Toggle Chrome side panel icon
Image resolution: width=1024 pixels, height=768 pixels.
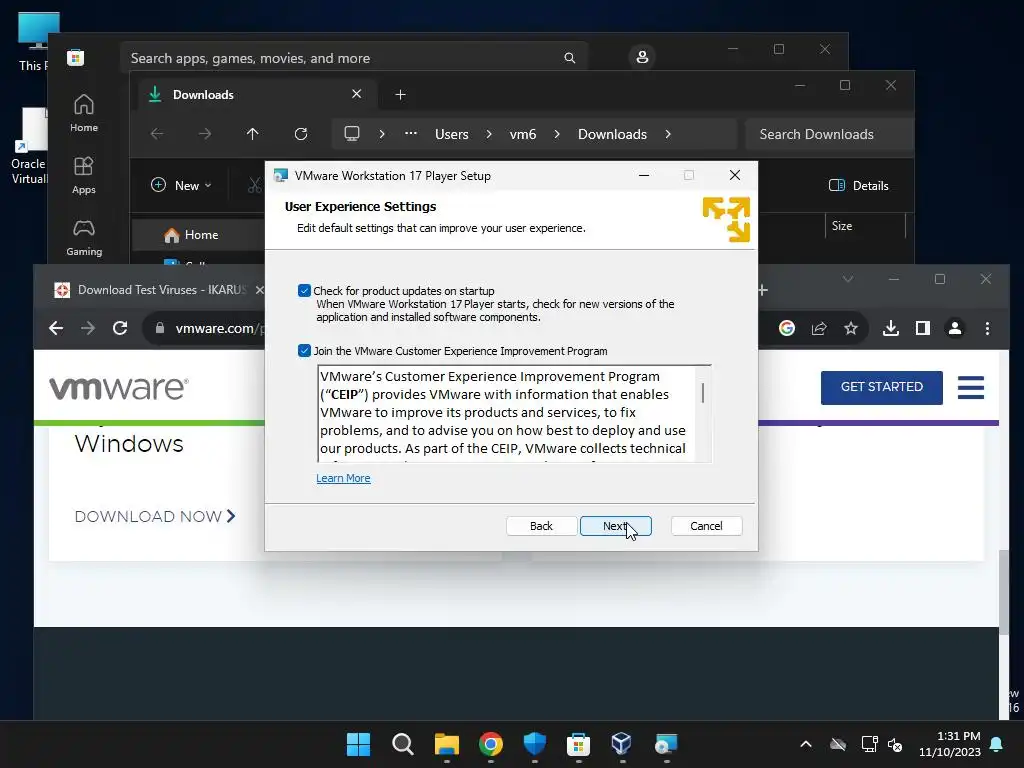click(923, 328)
